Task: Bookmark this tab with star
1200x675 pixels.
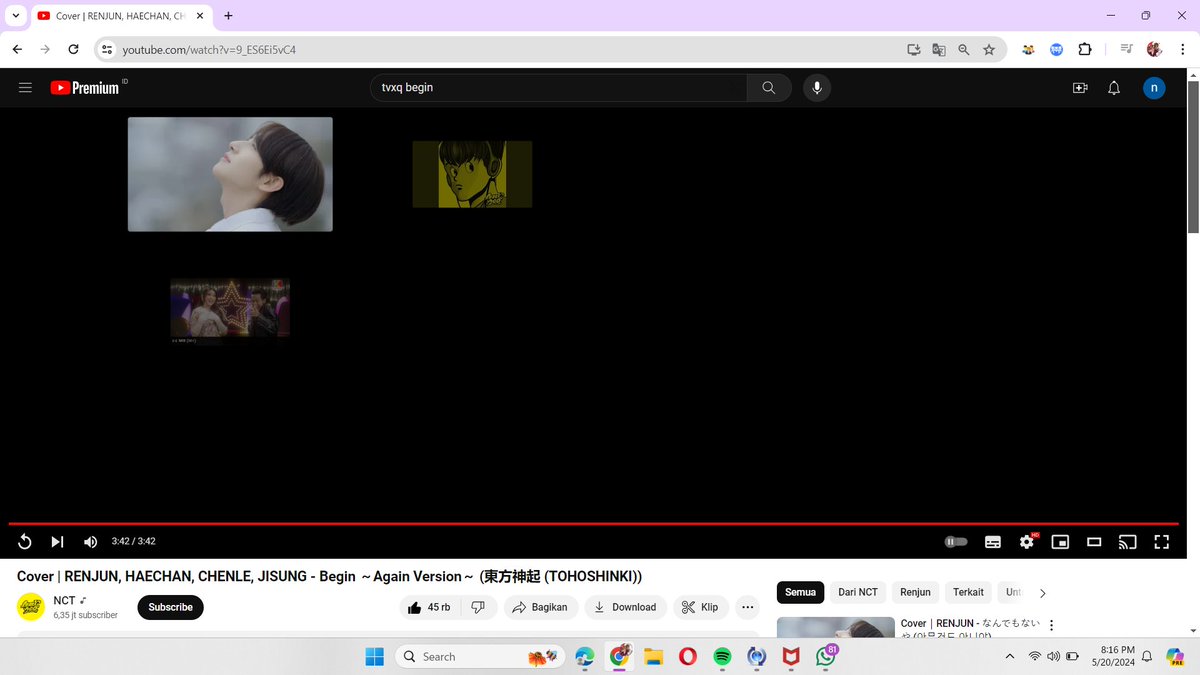Action: (989, 49)
